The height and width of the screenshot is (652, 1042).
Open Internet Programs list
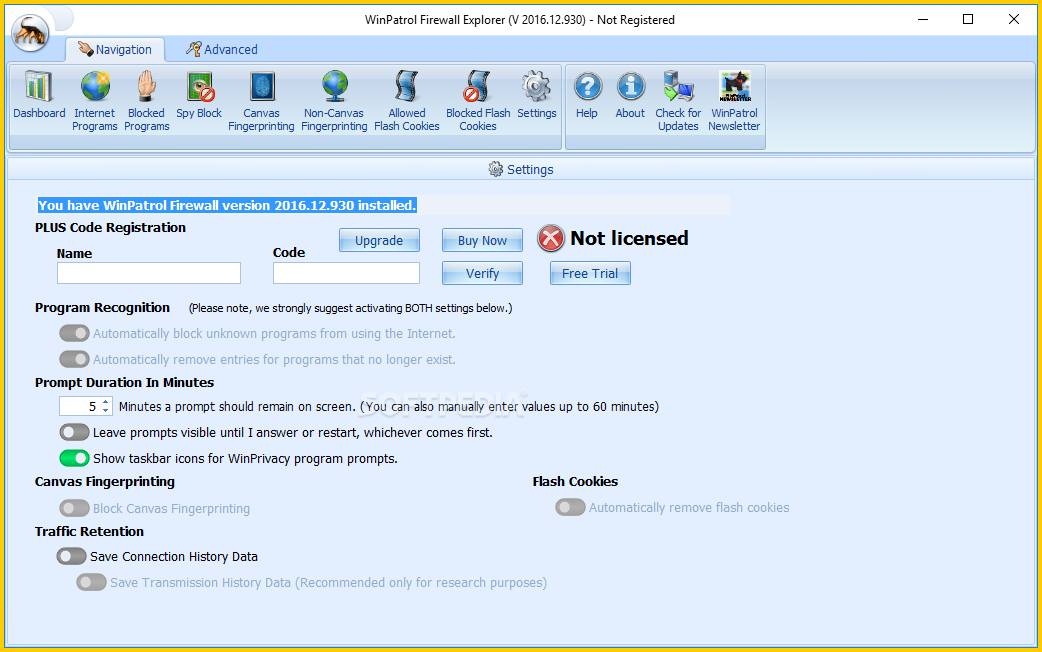(94, 101)
